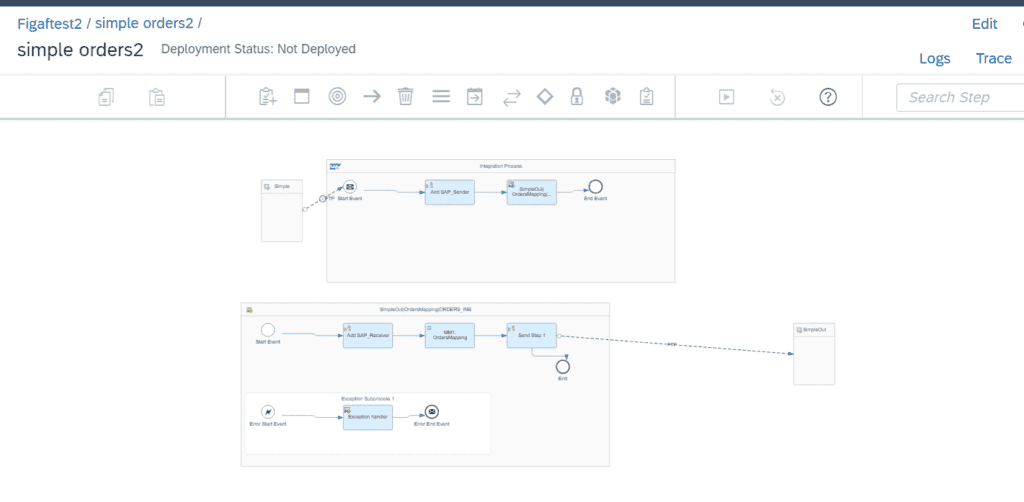Open the Trace link
The width and height of the screenshot is (1024, 502).
[994, 58]
